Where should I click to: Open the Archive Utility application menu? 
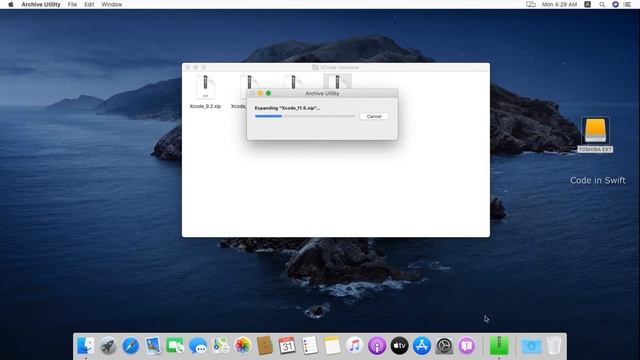click(x=41, y=4)
